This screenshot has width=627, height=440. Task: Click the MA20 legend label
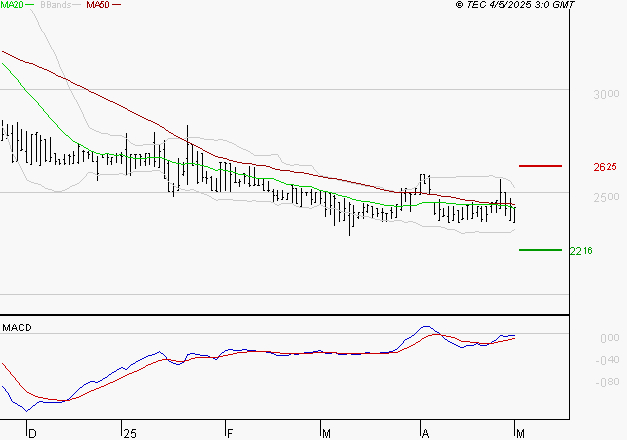[12, 5]
